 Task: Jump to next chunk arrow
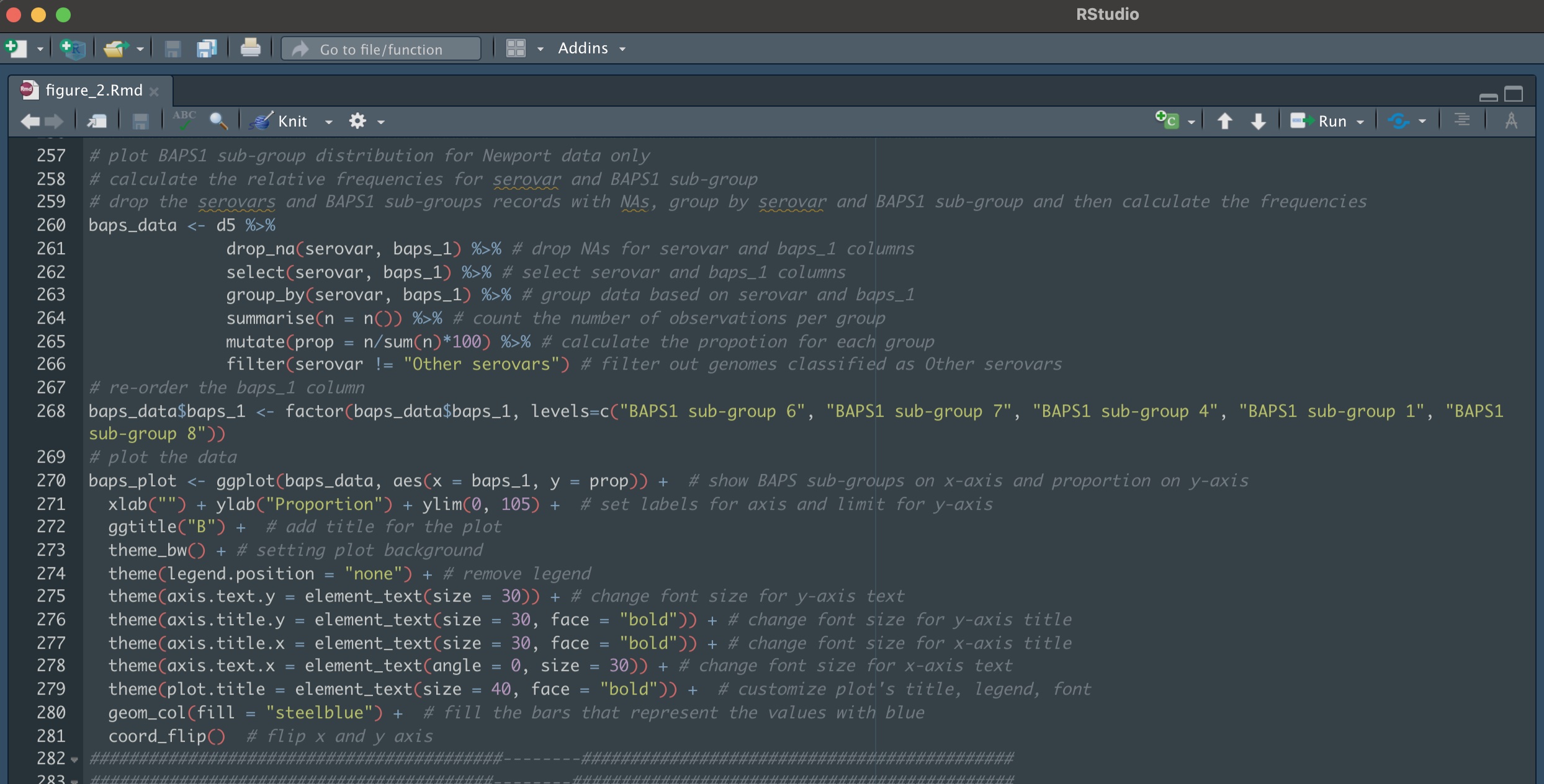click(x=1258, y=121)
